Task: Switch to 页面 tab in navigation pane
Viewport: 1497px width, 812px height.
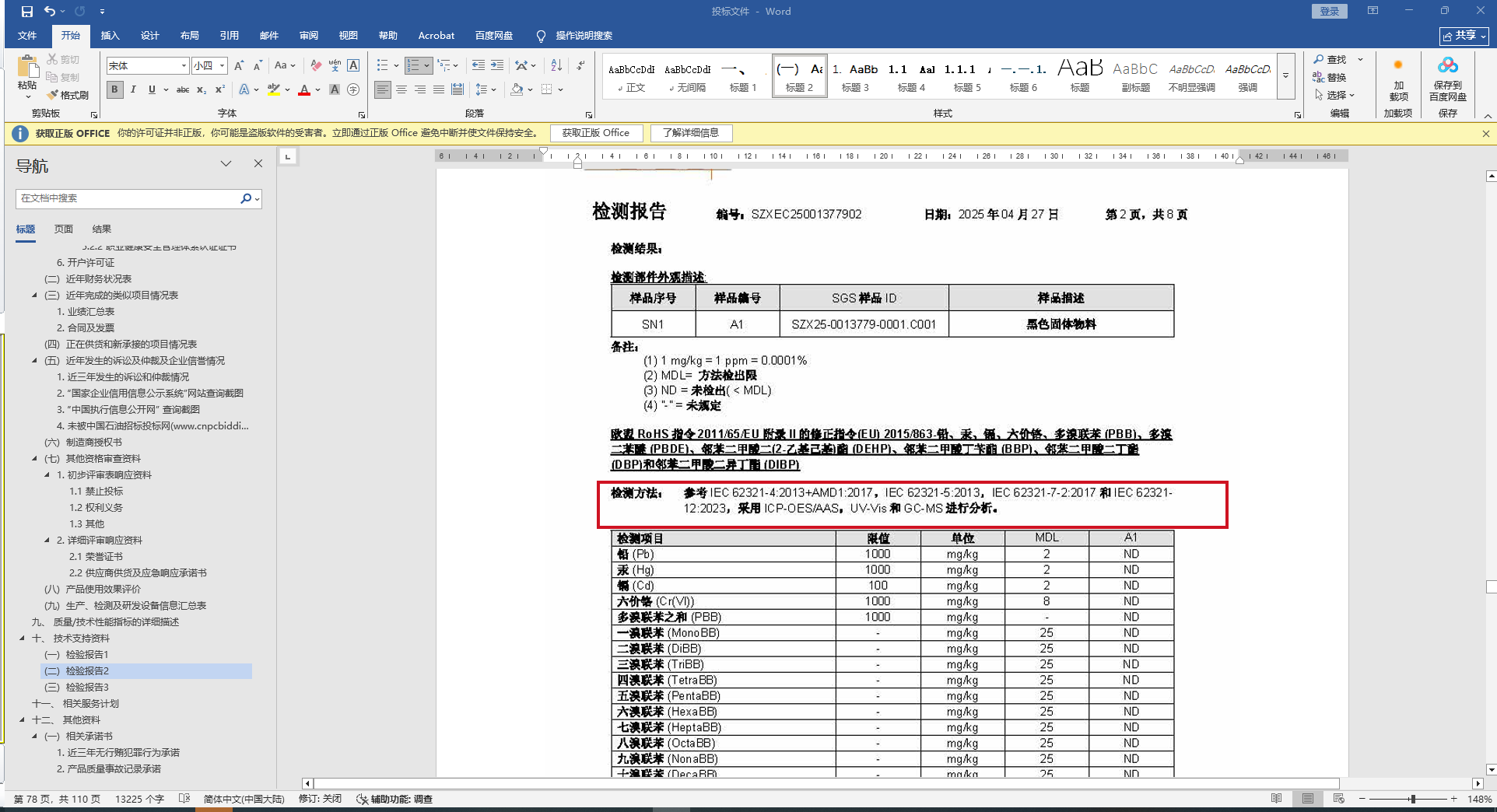Action: pos(64,229)
